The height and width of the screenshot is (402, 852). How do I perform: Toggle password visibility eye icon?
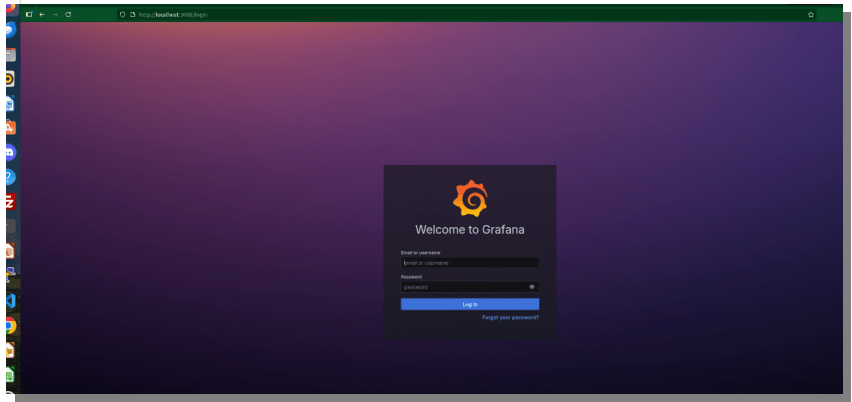coord(532,287)
